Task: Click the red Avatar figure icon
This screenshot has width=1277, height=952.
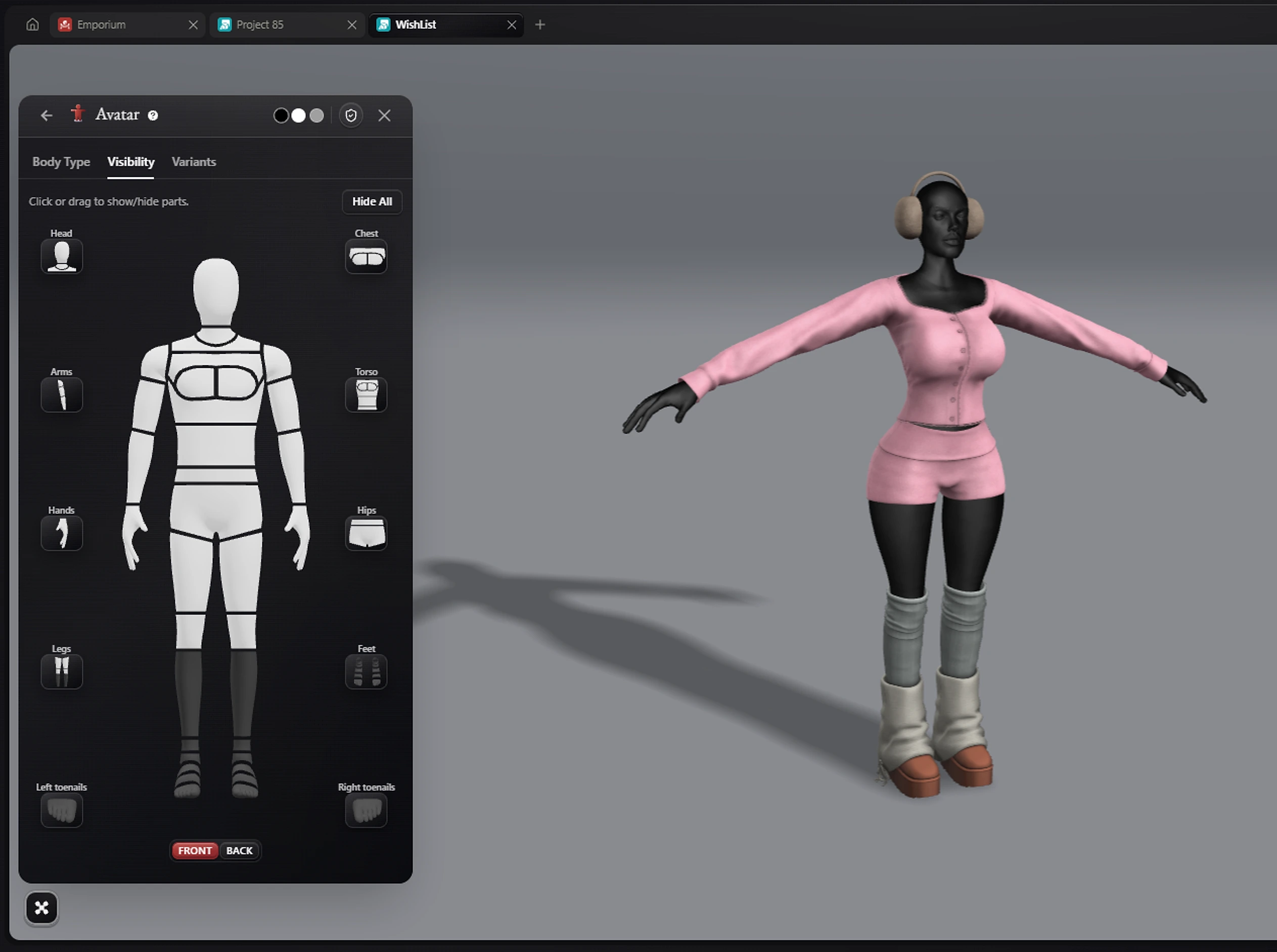Action: pos(78,114)
